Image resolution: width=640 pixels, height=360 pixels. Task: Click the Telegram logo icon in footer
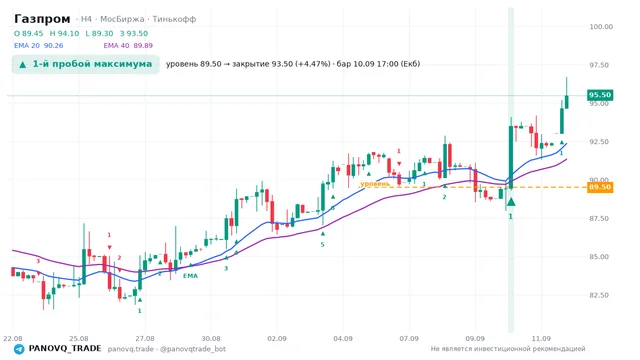[x=19, y=349]
